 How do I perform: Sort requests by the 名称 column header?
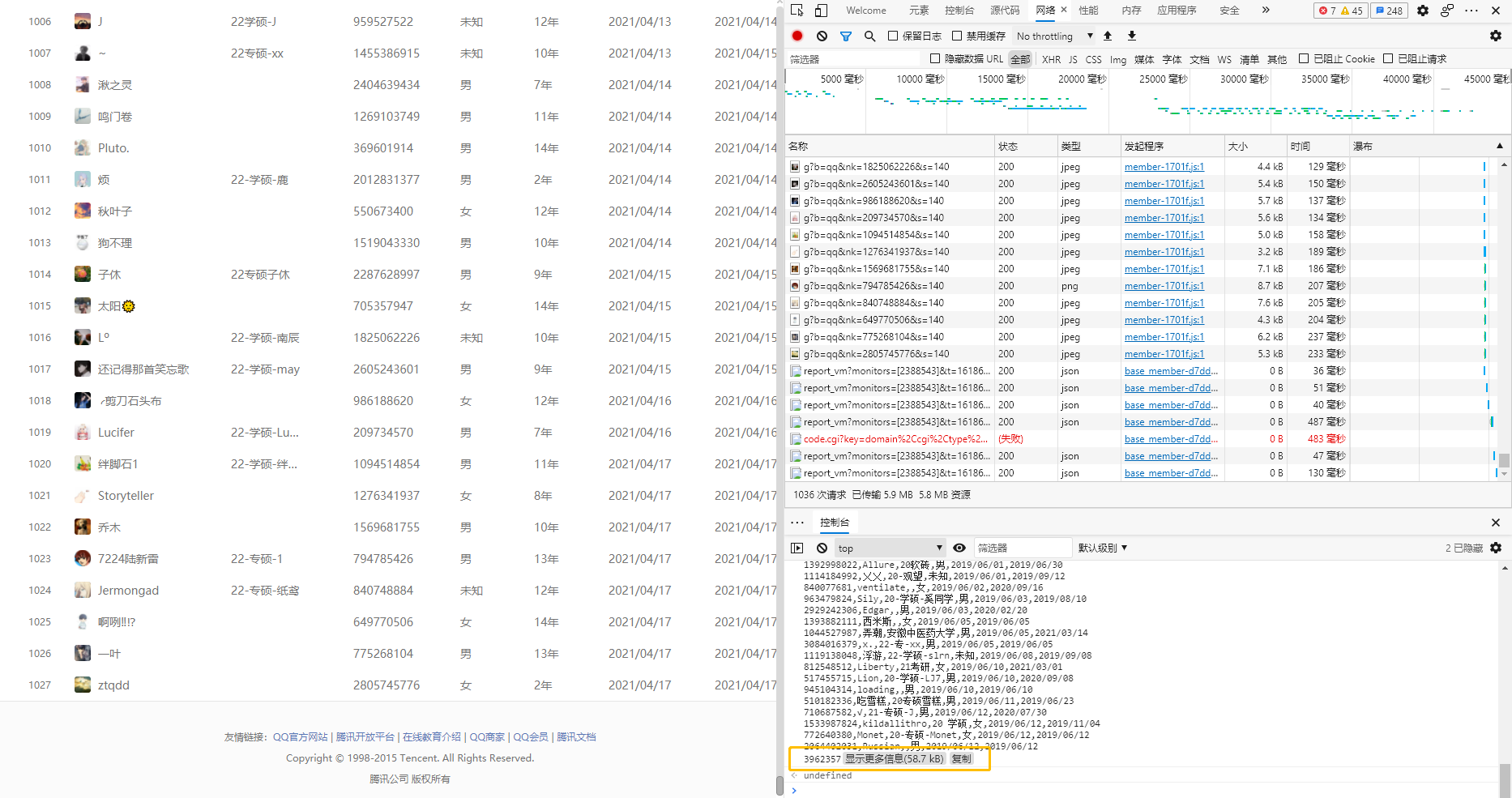coord(890,146)
